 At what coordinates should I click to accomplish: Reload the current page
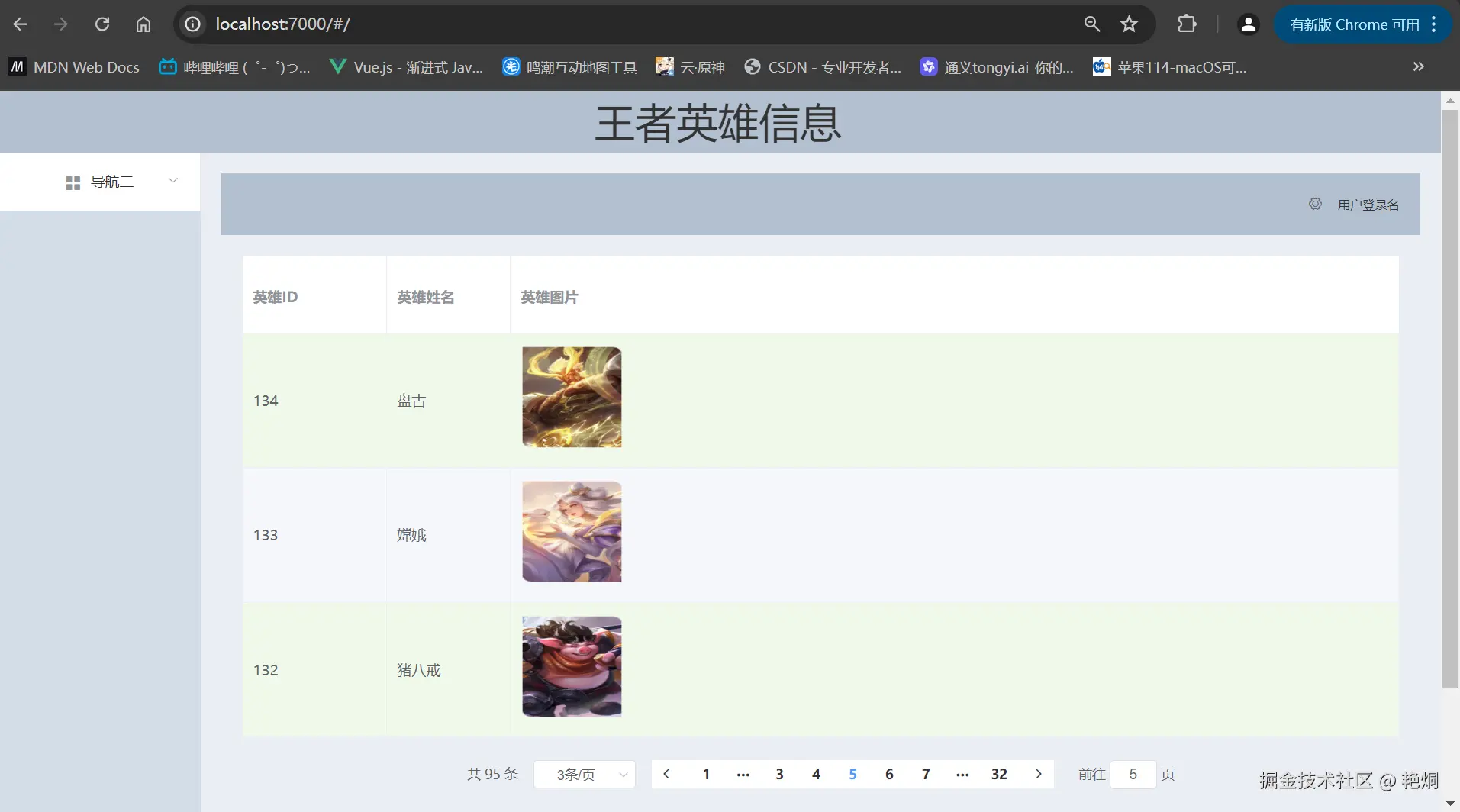(102, 24)
